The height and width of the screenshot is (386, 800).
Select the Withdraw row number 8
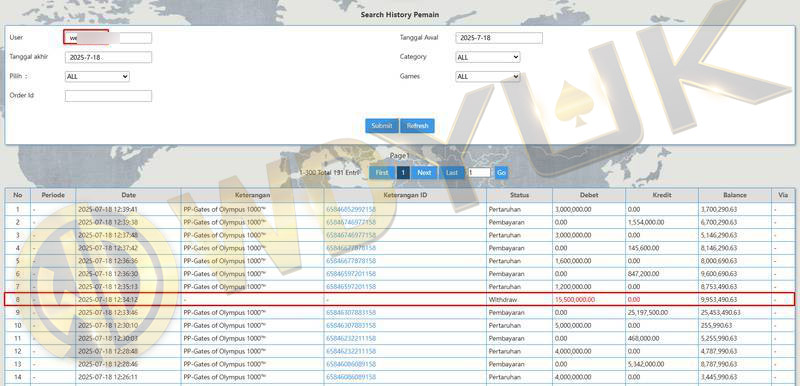click(x=400, y=300)
